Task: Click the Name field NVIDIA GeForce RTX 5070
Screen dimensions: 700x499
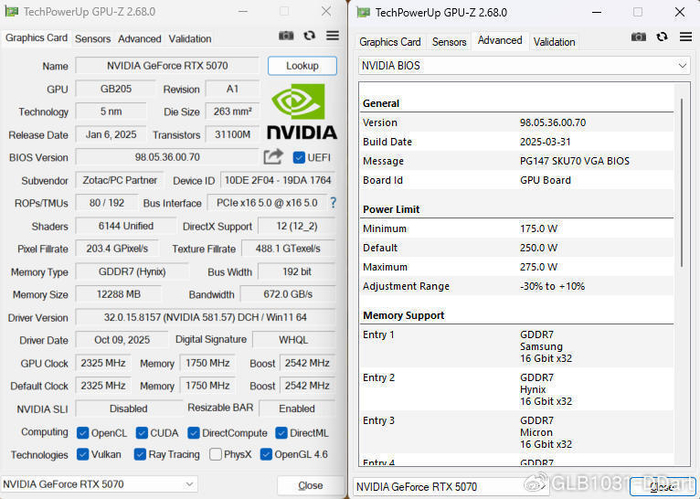Action: tap(167, 66)
